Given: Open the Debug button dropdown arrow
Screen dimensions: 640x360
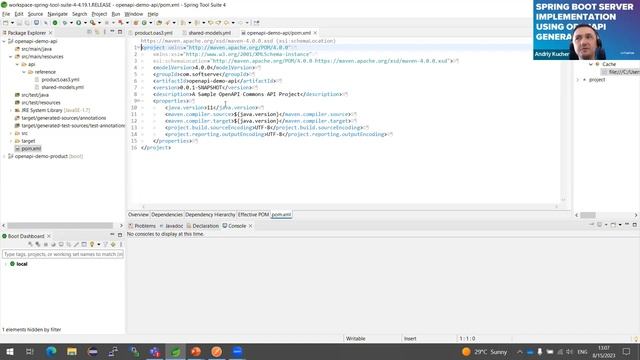Looking at the screenshot, I should pyautogui.click(x=71, y=23).
